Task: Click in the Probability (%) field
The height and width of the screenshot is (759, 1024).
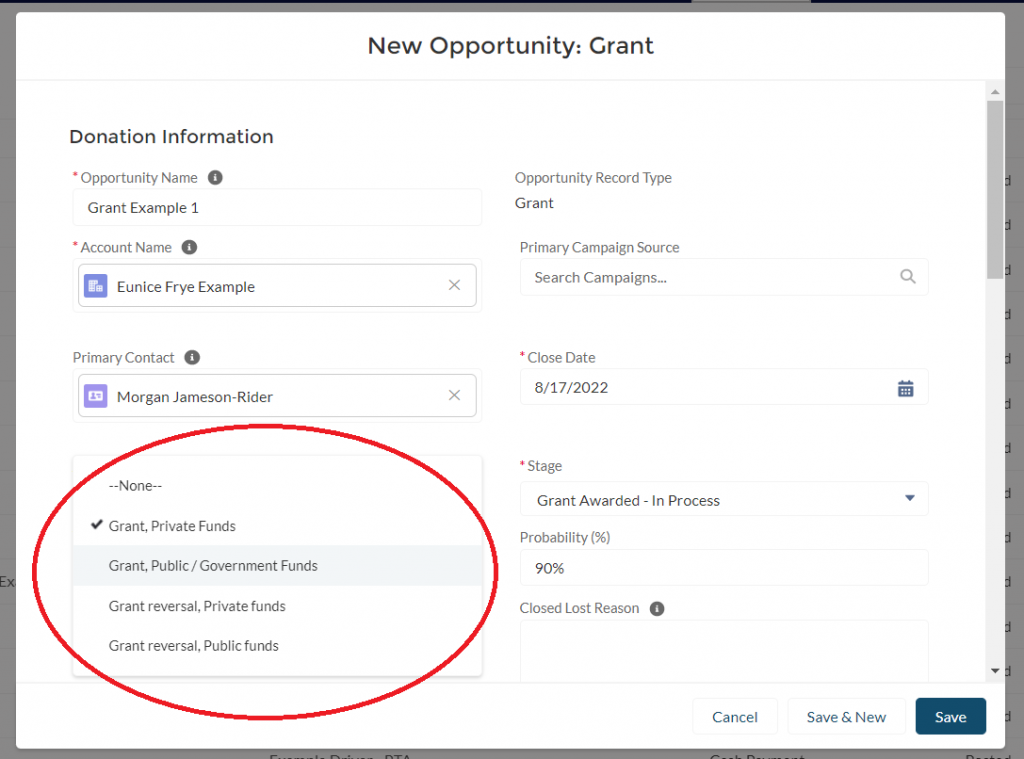Action: click(x=724, y=568)
